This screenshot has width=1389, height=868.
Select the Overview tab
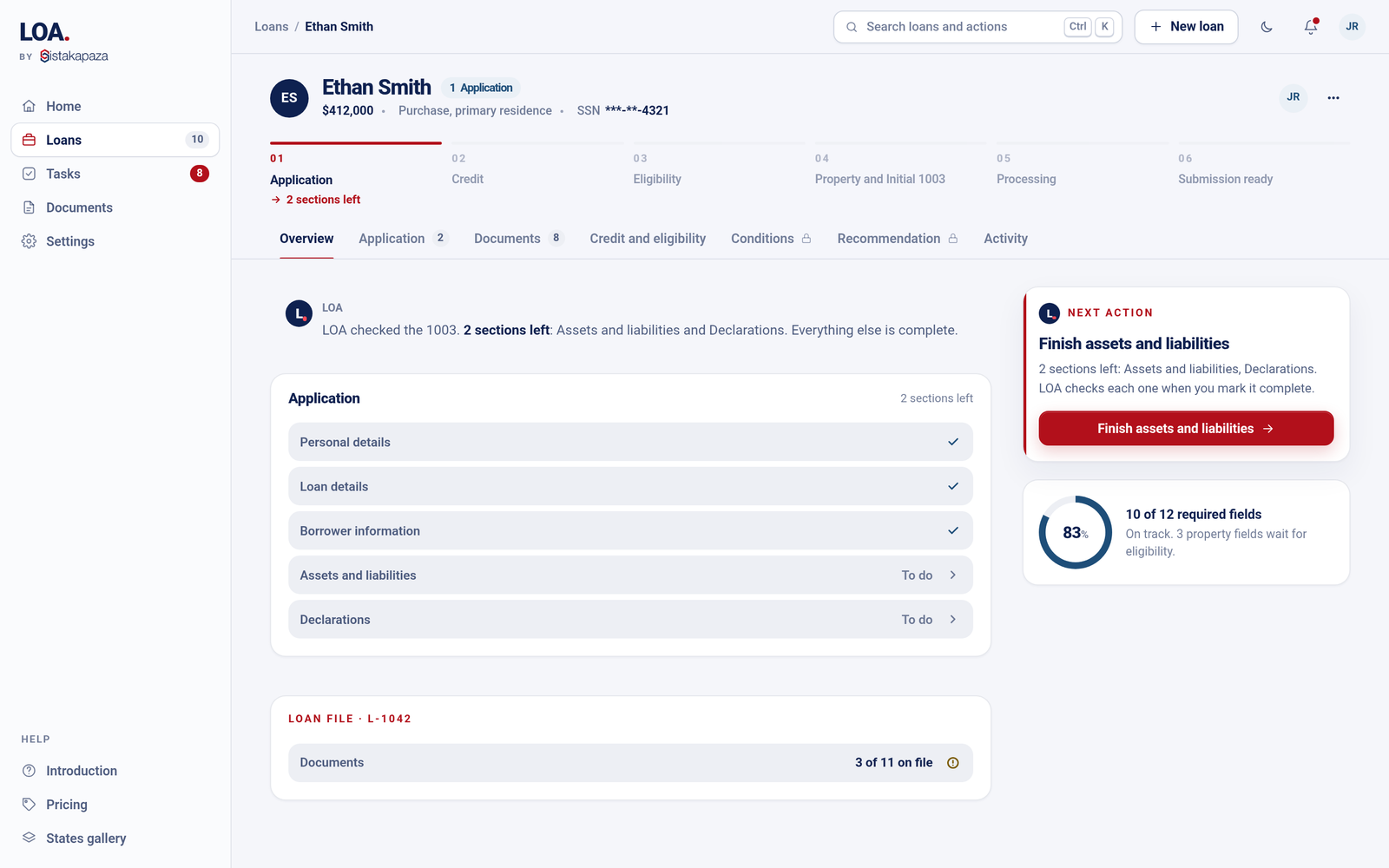click(306, 239)
